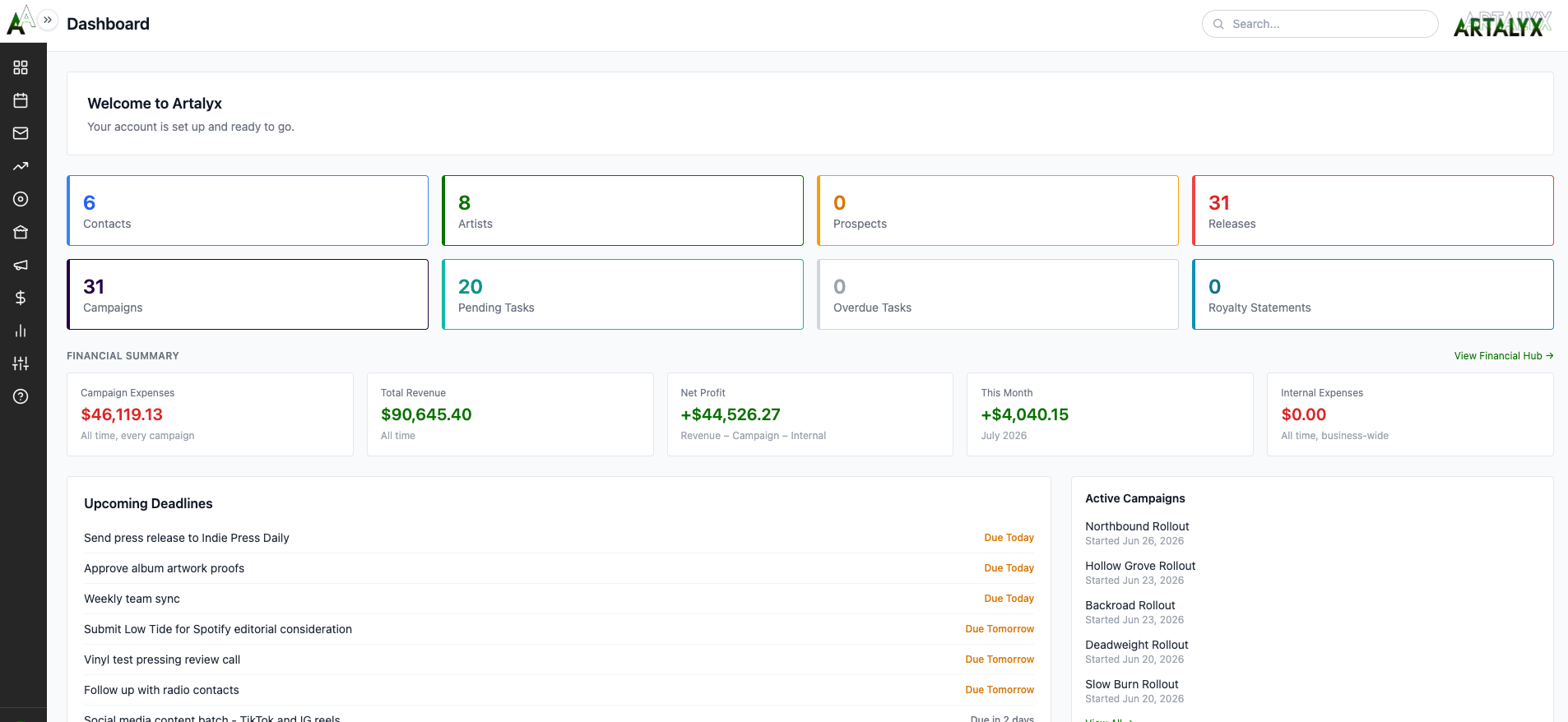Click 'Follow up with radio contacts'
The height and width of the screenshot is (722, 1568).
(161, 690)
